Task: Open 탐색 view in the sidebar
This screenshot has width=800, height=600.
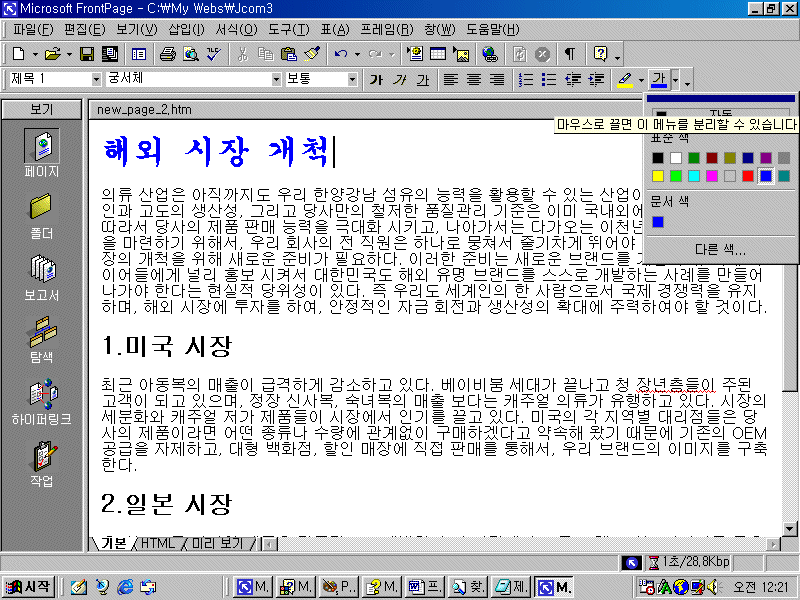Action: (42, 339)
